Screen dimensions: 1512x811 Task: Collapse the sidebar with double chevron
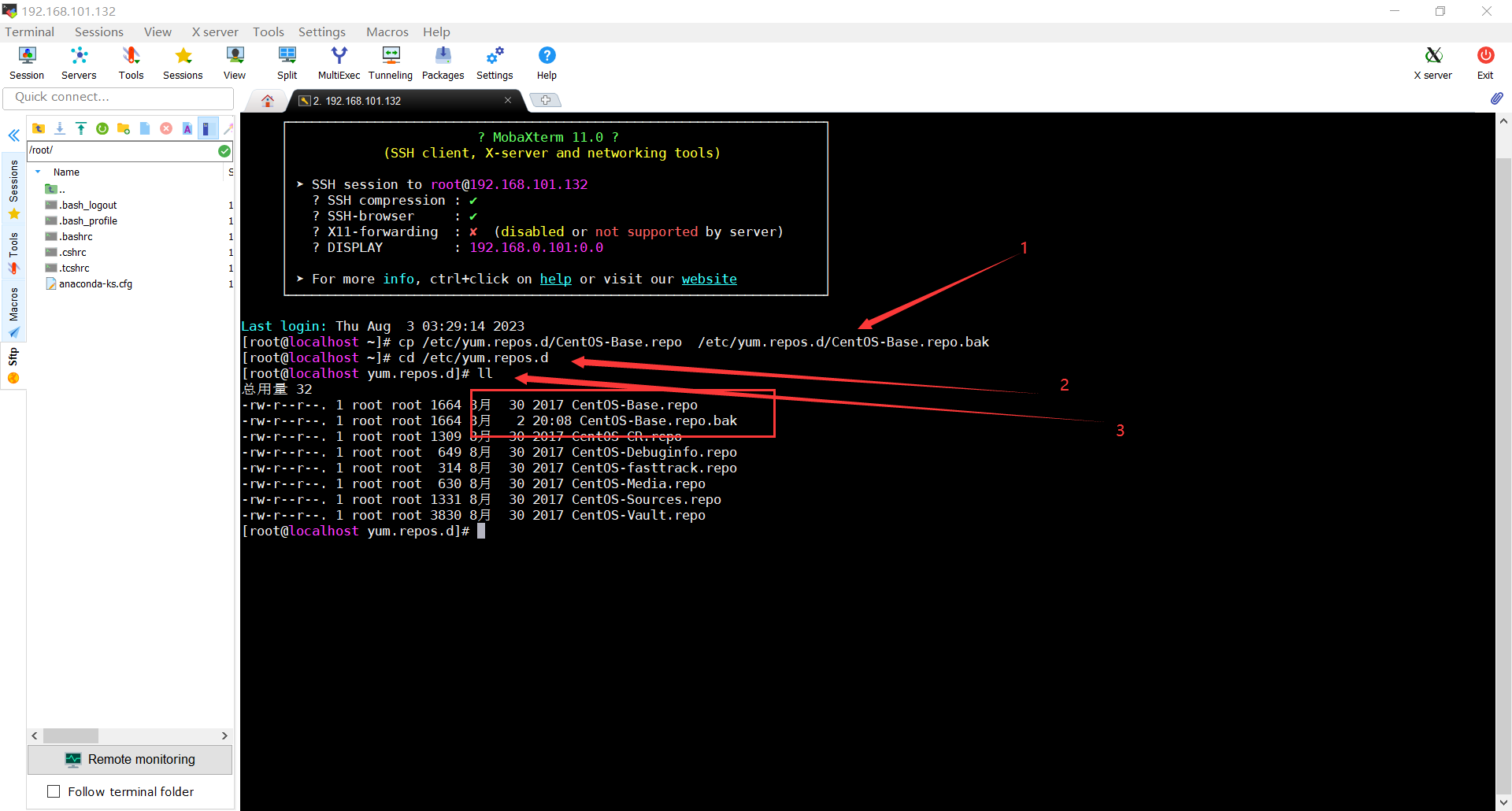point(13,135)
